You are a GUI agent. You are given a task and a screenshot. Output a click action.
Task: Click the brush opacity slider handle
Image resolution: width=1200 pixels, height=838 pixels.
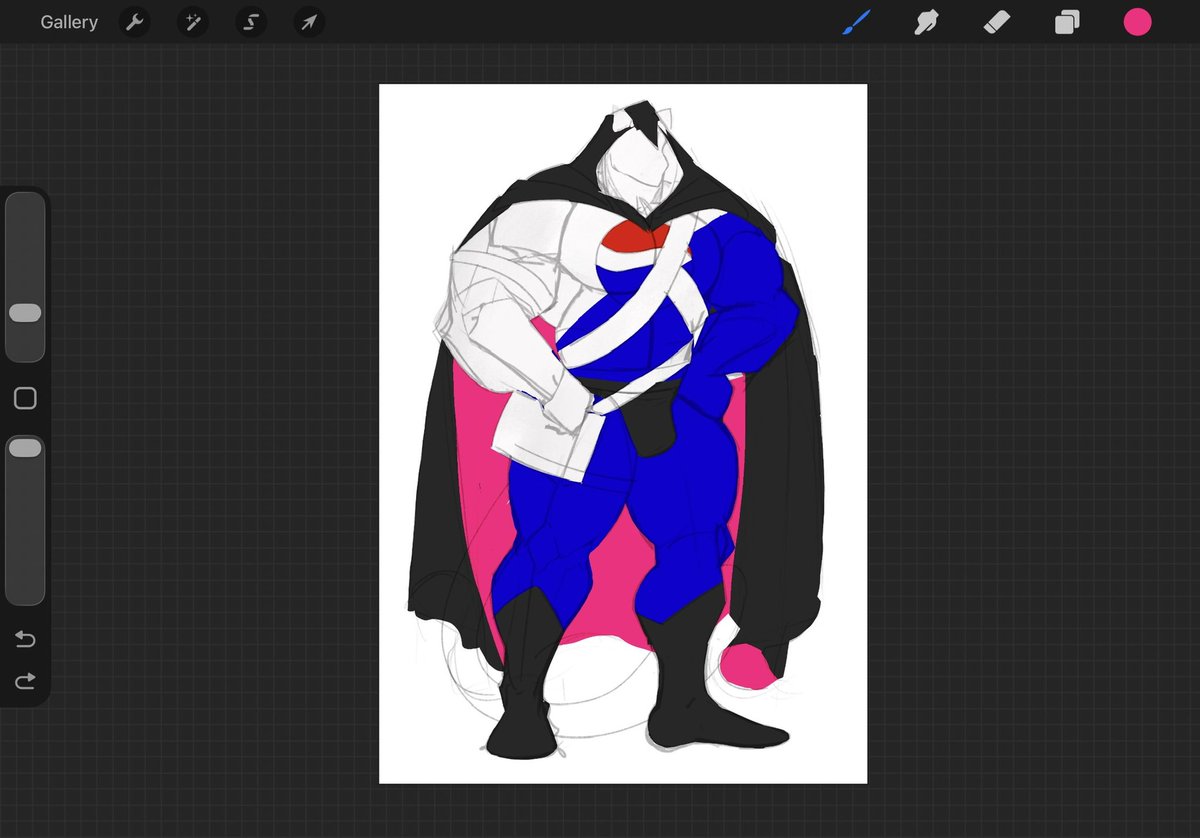coord(25,448)
